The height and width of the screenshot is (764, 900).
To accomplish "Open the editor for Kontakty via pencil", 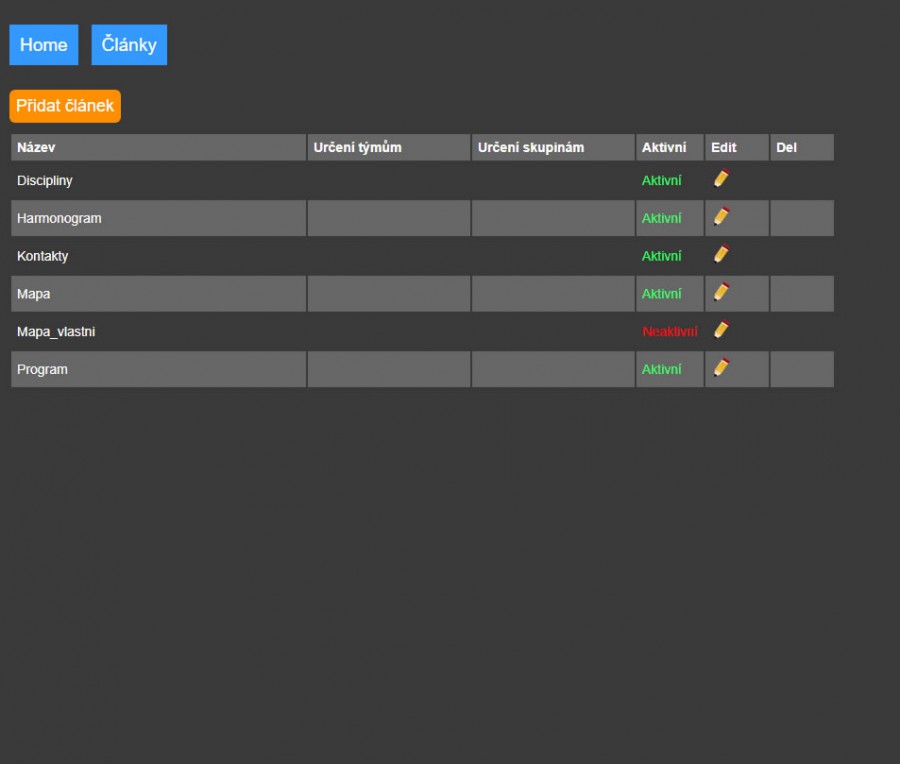I will (x=721, y=254).
